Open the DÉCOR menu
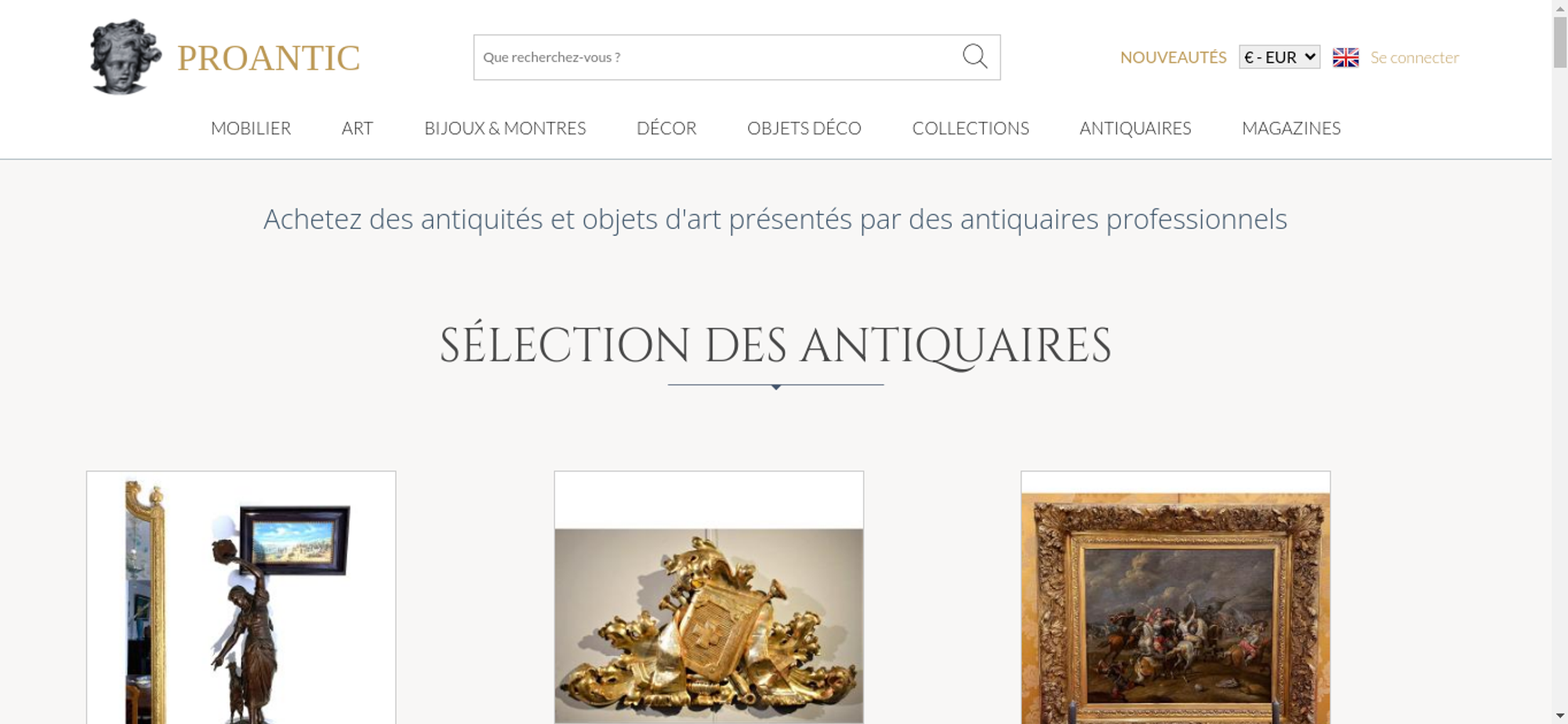 point(666,128)
